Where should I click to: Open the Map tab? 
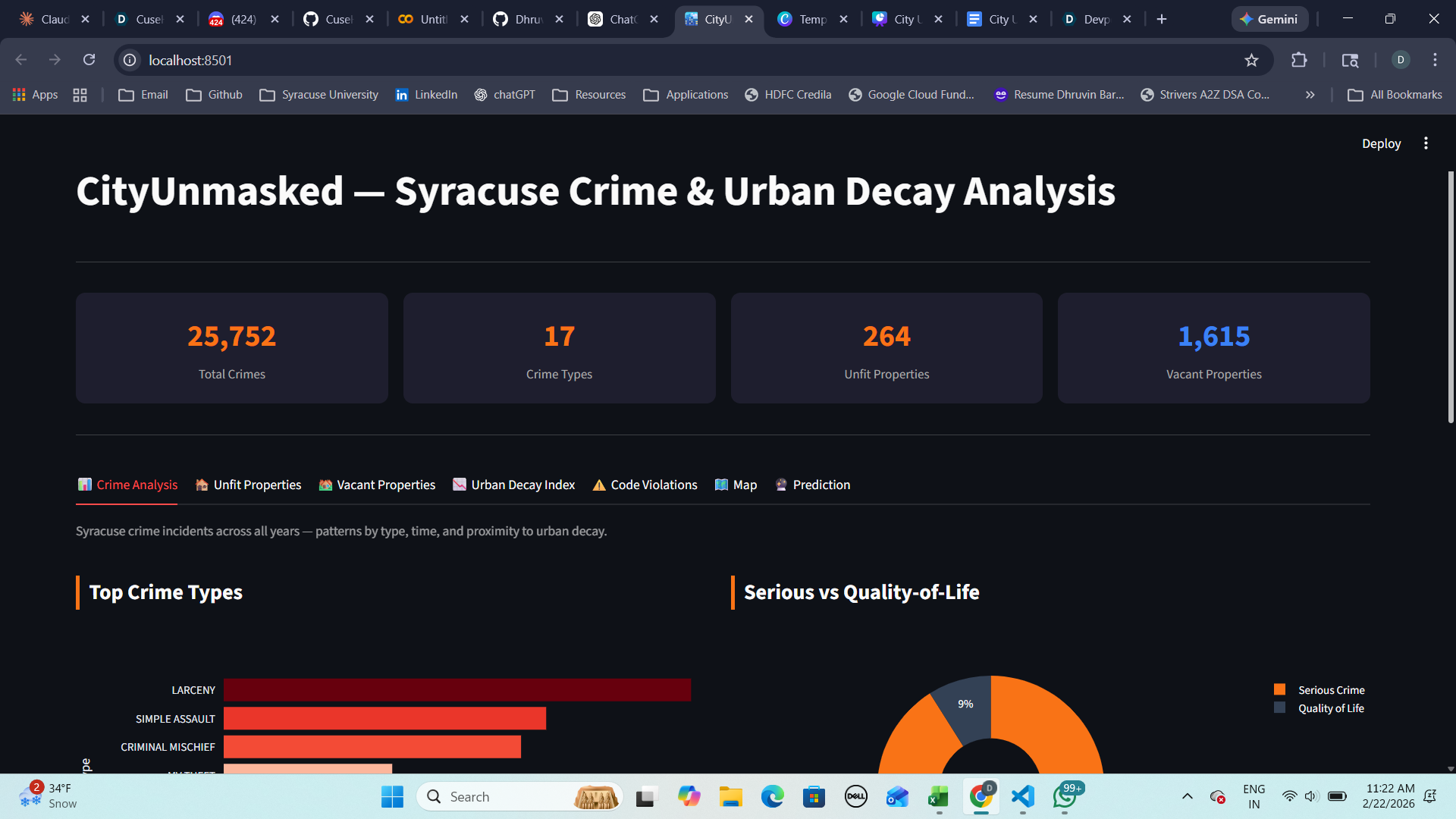(x=736, y=485)
